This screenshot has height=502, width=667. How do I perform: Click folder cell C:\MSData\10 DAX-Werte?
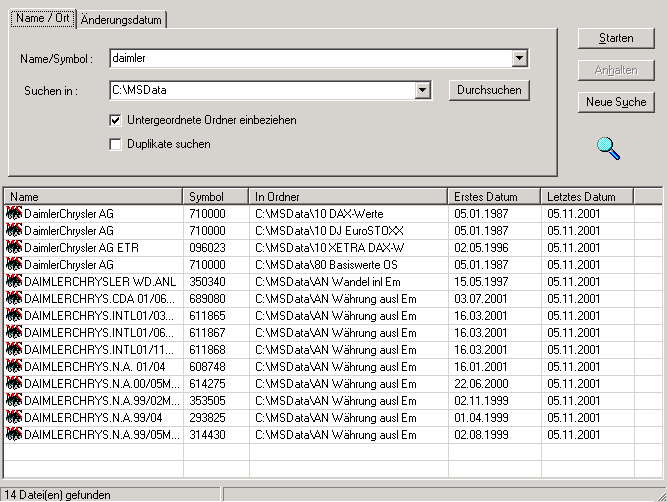point(319,214)
